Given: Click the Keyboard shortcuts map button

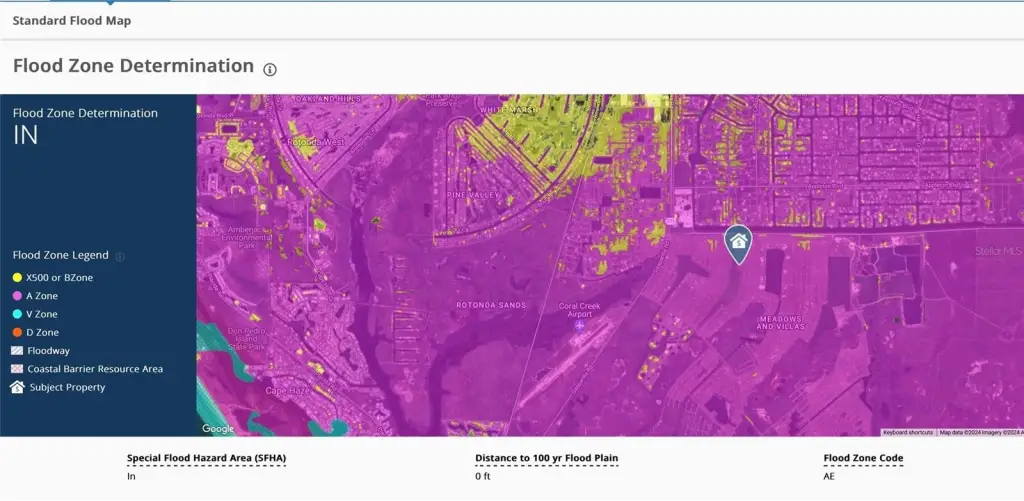Looking at the screenshot, I should point(907,432).
